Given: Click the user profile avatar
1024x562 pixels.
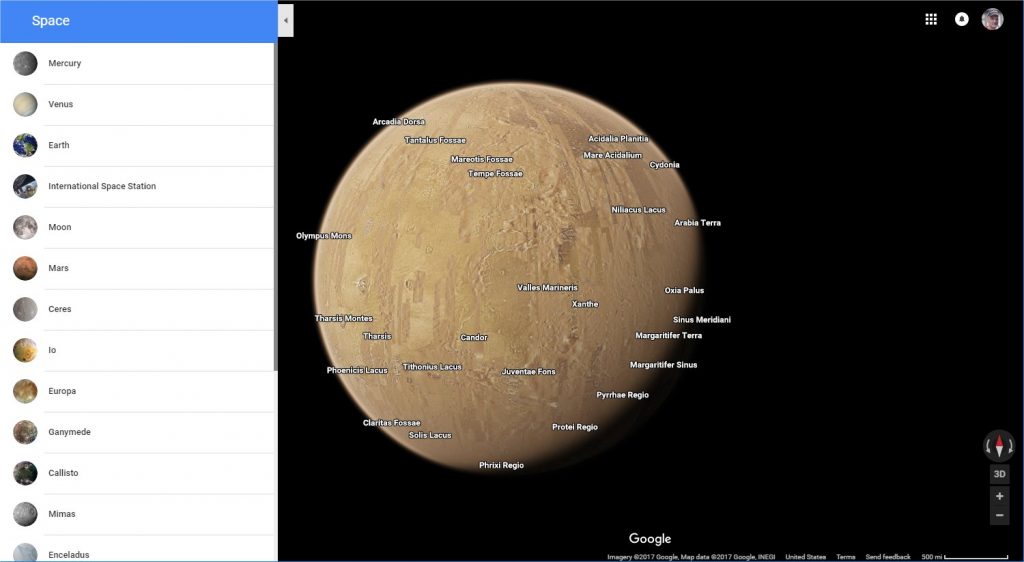Looking at the screenshot, I should point(992,19).
